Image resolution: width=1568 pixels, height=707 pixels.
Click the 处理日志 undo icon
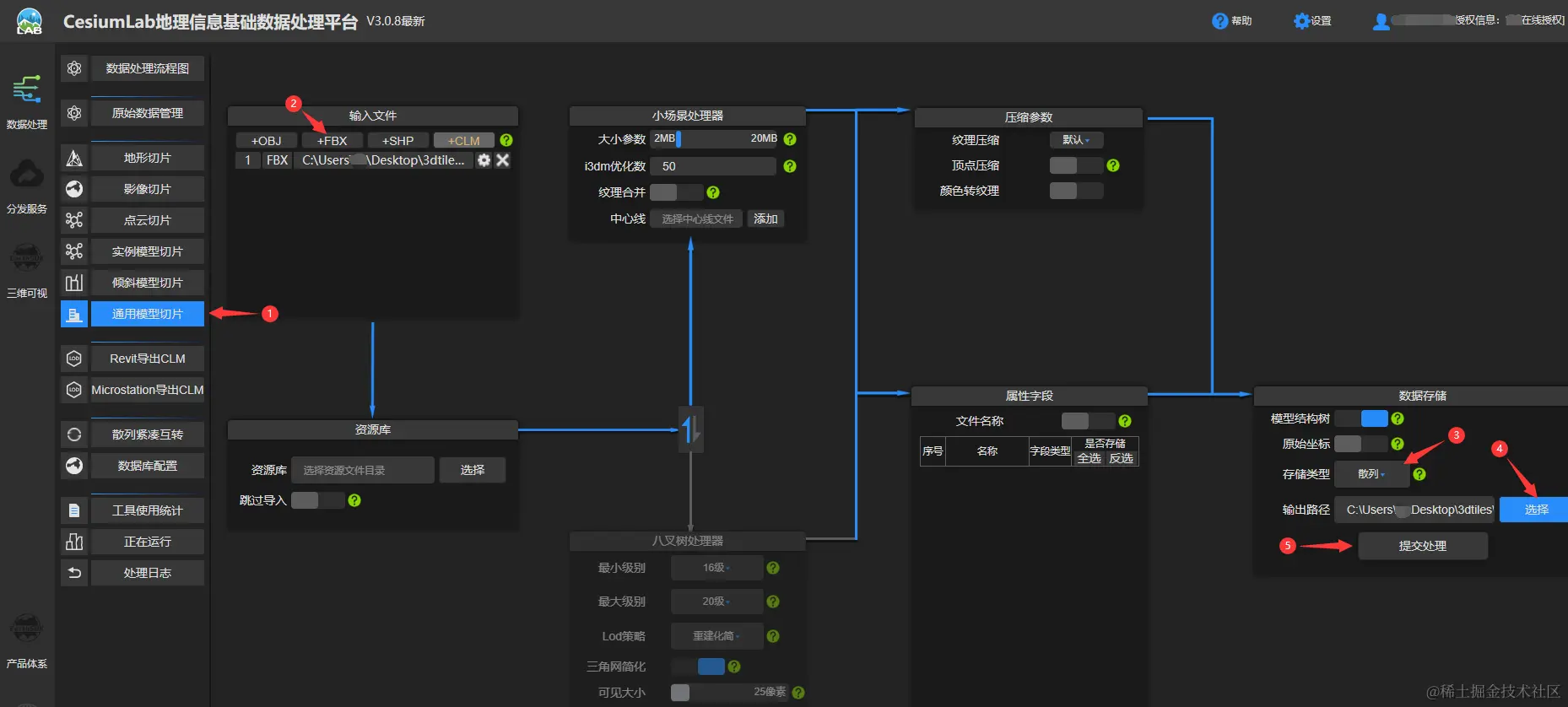coord(74,573)
